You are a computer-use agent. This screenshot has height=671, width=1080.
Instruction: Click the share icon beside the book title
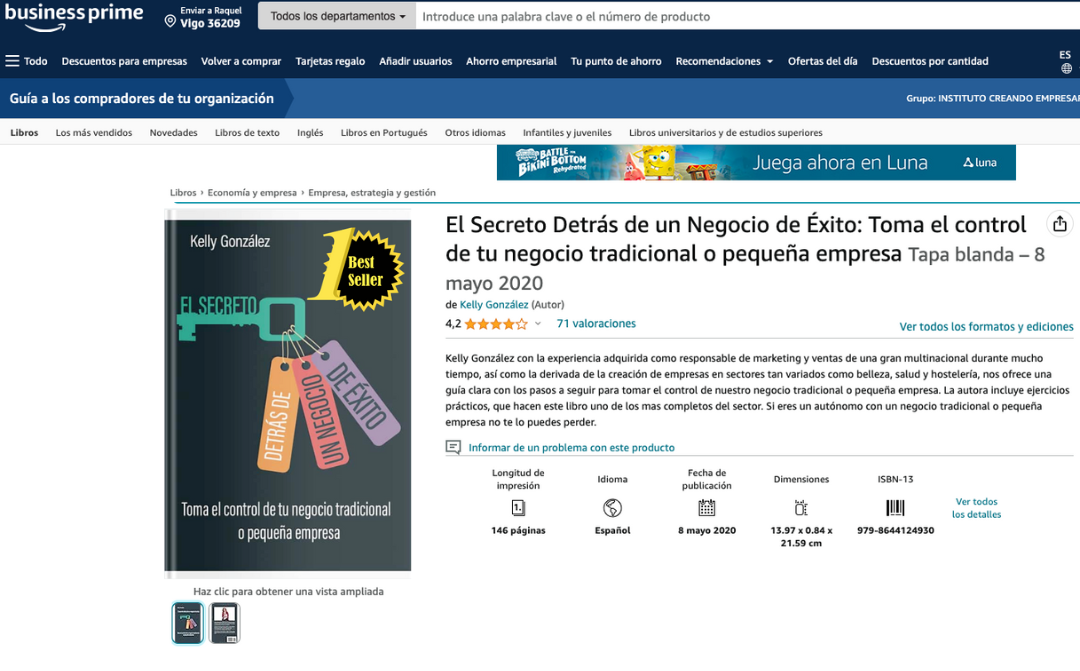(1059, 224)
